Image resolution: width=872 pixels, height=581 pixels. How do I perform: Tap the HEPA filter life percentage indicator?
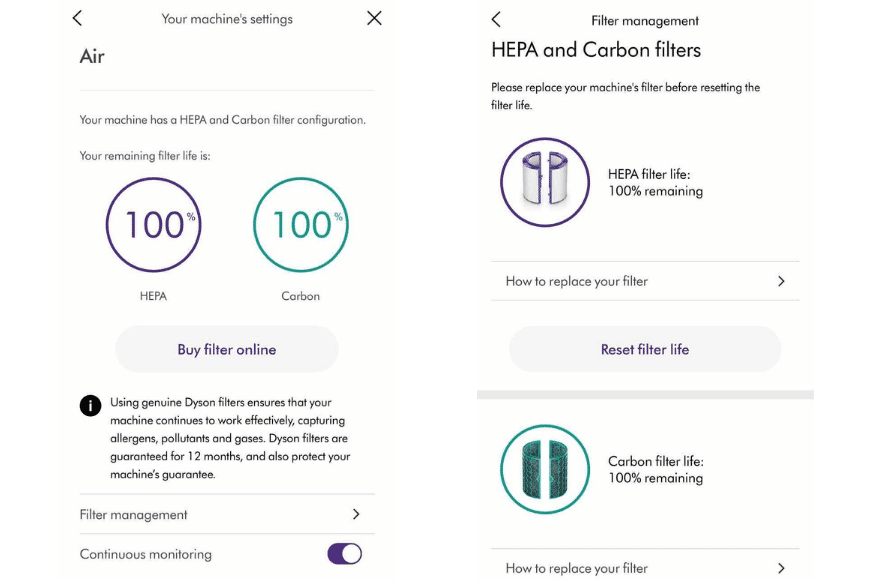tap(154, 224)
